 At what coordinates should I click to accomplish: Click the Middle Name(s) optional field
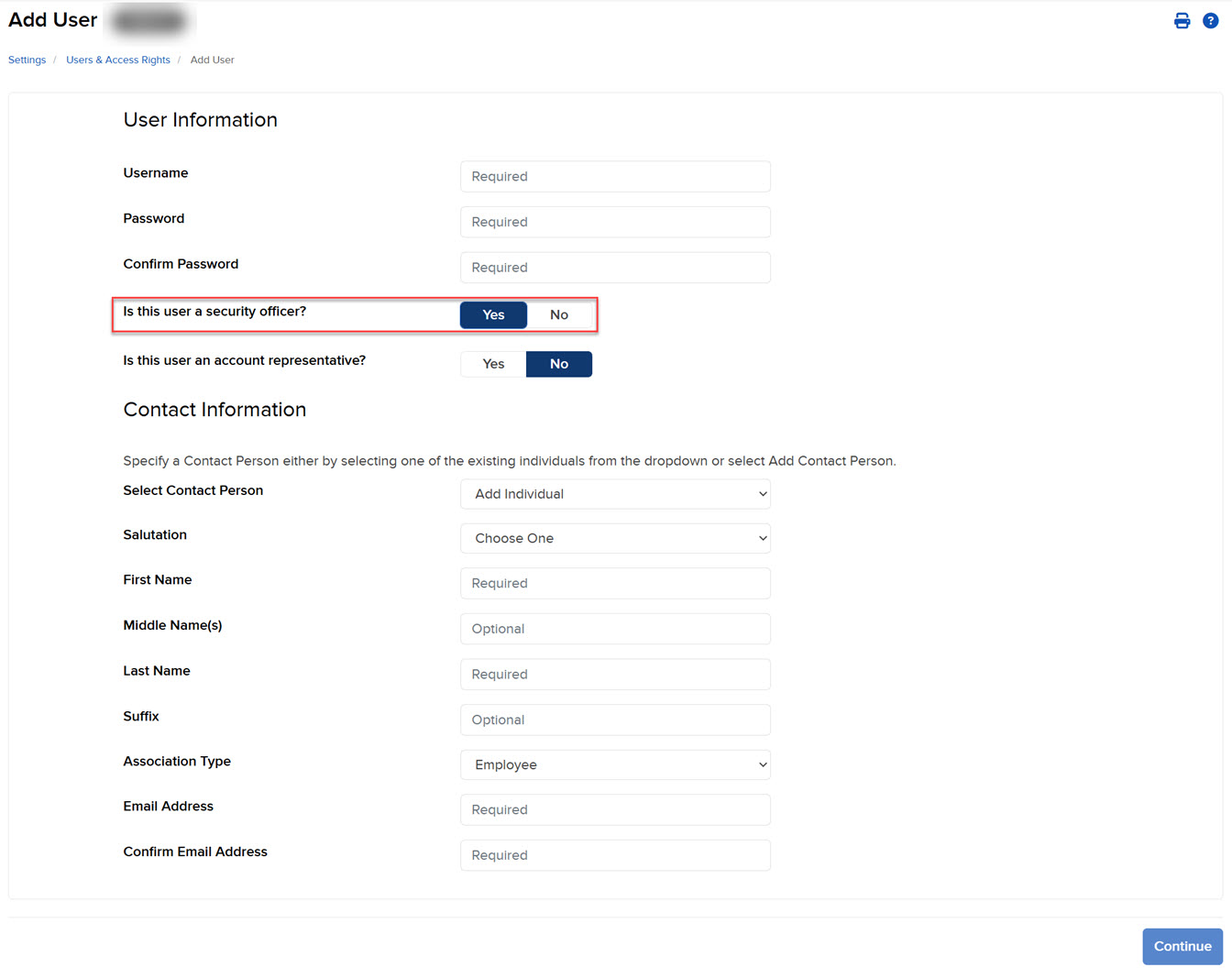[x=614, y=629]
